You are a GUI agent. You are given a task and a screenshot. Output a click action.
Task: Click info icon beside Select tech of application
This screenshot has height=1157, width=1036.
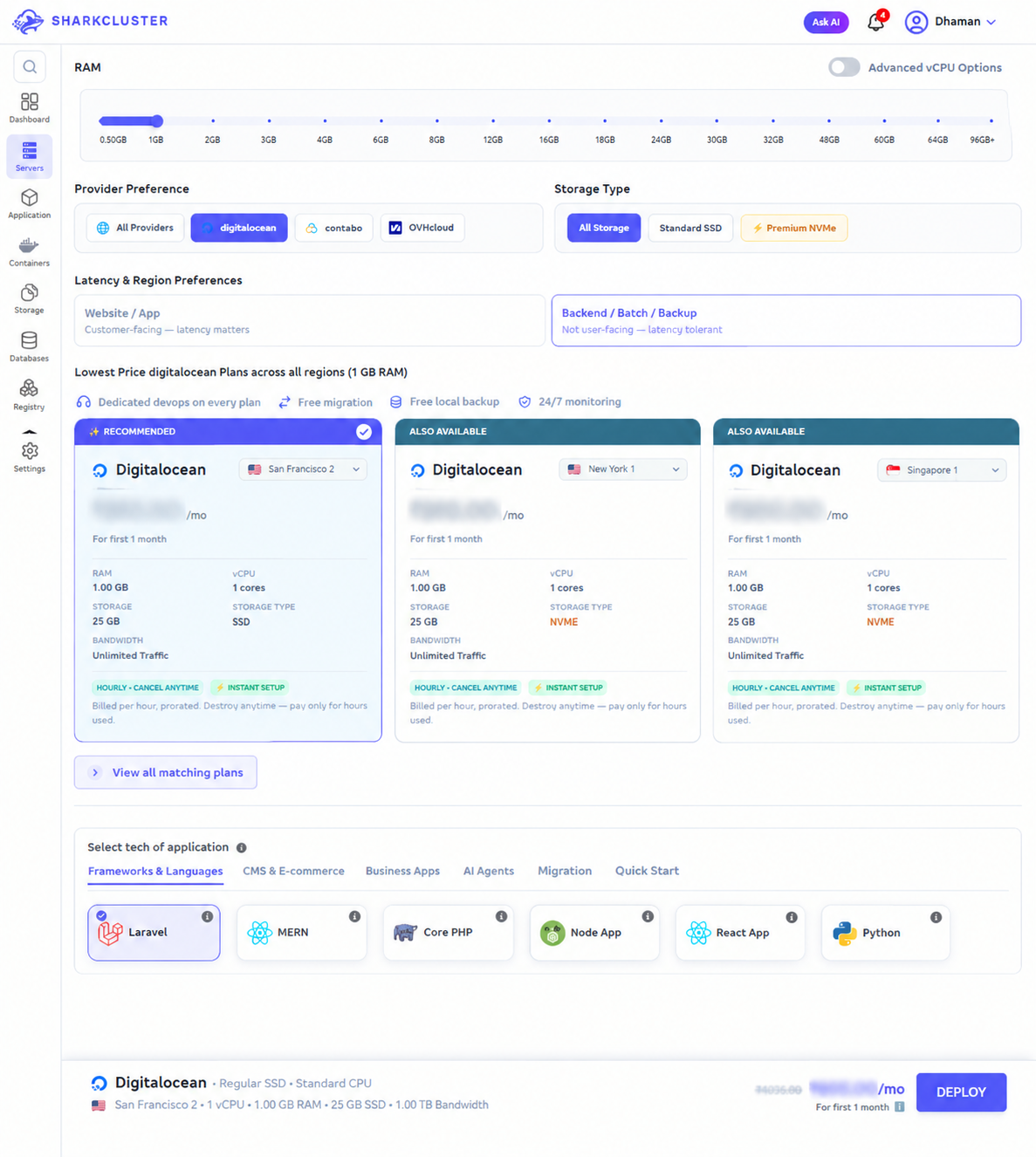coord(242,847)
